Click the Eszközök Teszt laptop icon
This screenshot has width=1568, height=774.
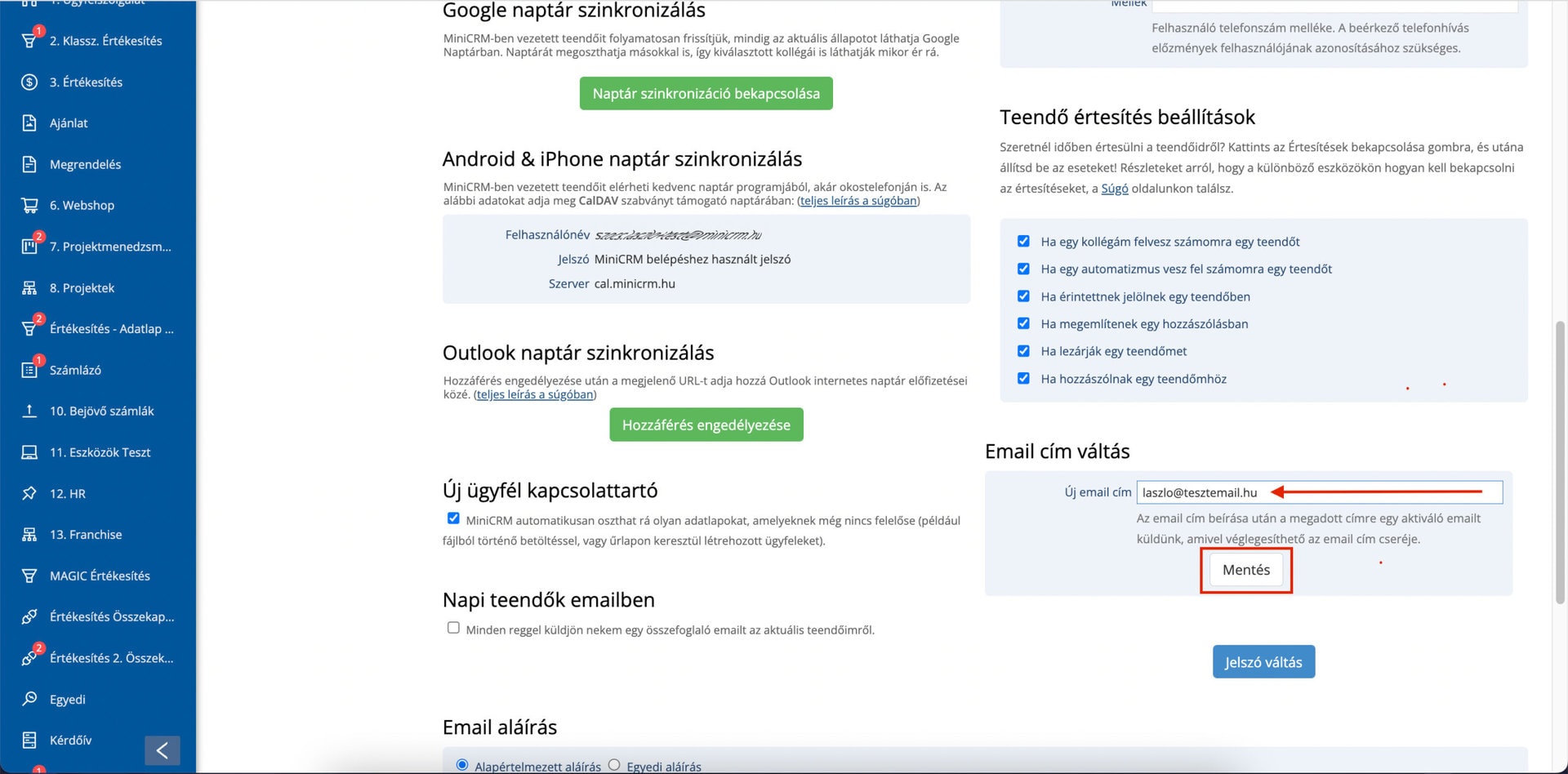(x=29, y=452)
